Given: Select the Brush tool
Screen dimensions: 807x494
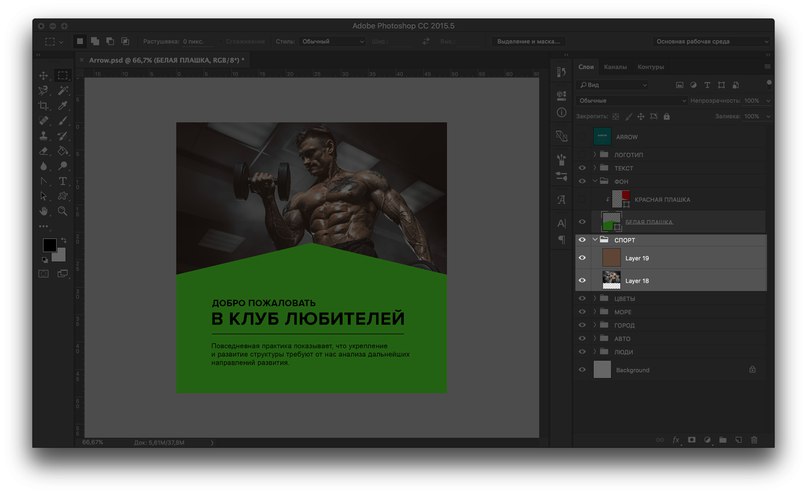Looking at the screenshot, I should [x=63, y=120].
